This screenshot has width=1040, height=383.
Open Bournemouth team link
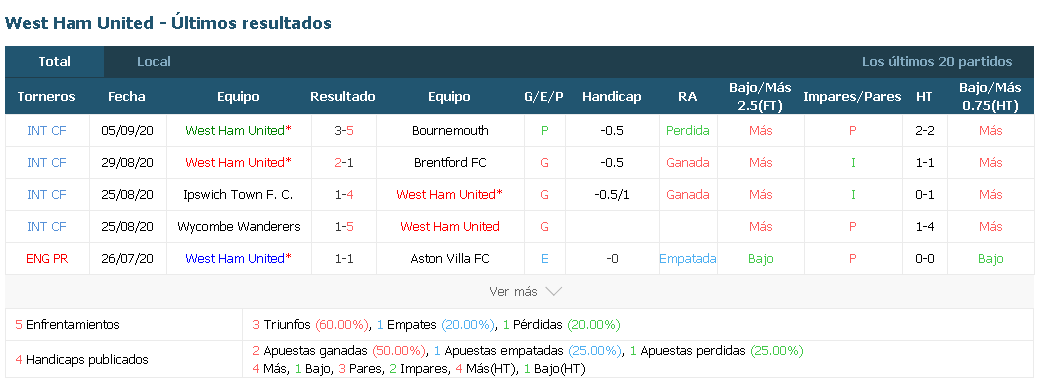(450, 131)
